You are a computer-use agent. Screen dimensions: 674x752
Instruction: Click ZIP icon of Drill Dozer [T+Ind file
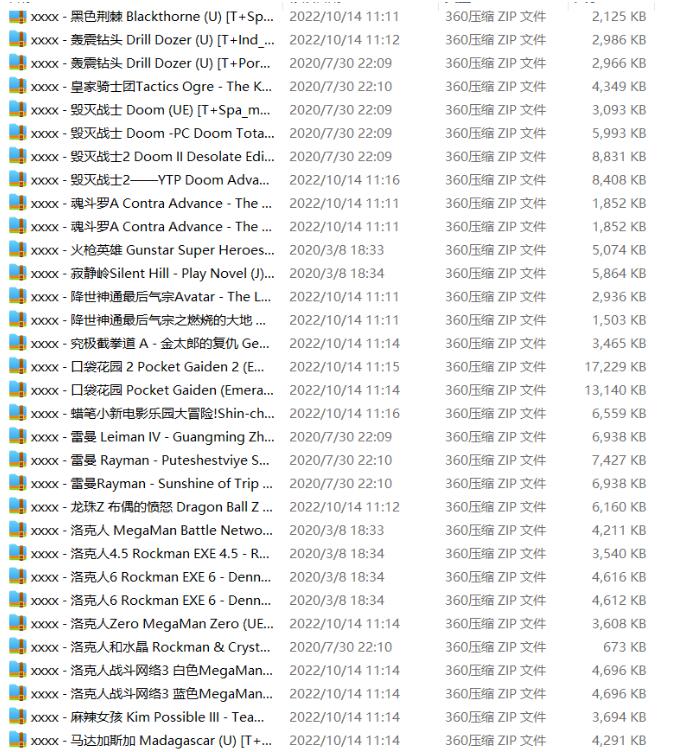click(x=18, y=39)
